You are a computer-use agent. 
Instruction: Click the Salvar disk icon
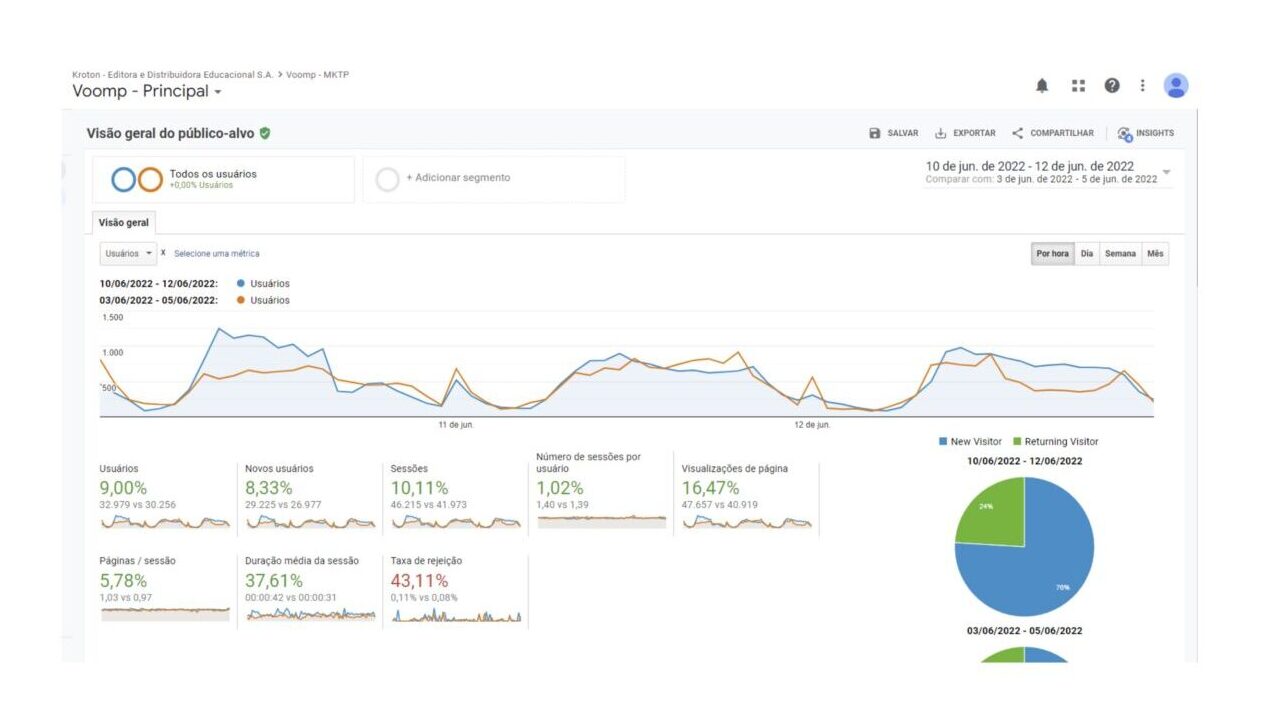tap(875, 133)
